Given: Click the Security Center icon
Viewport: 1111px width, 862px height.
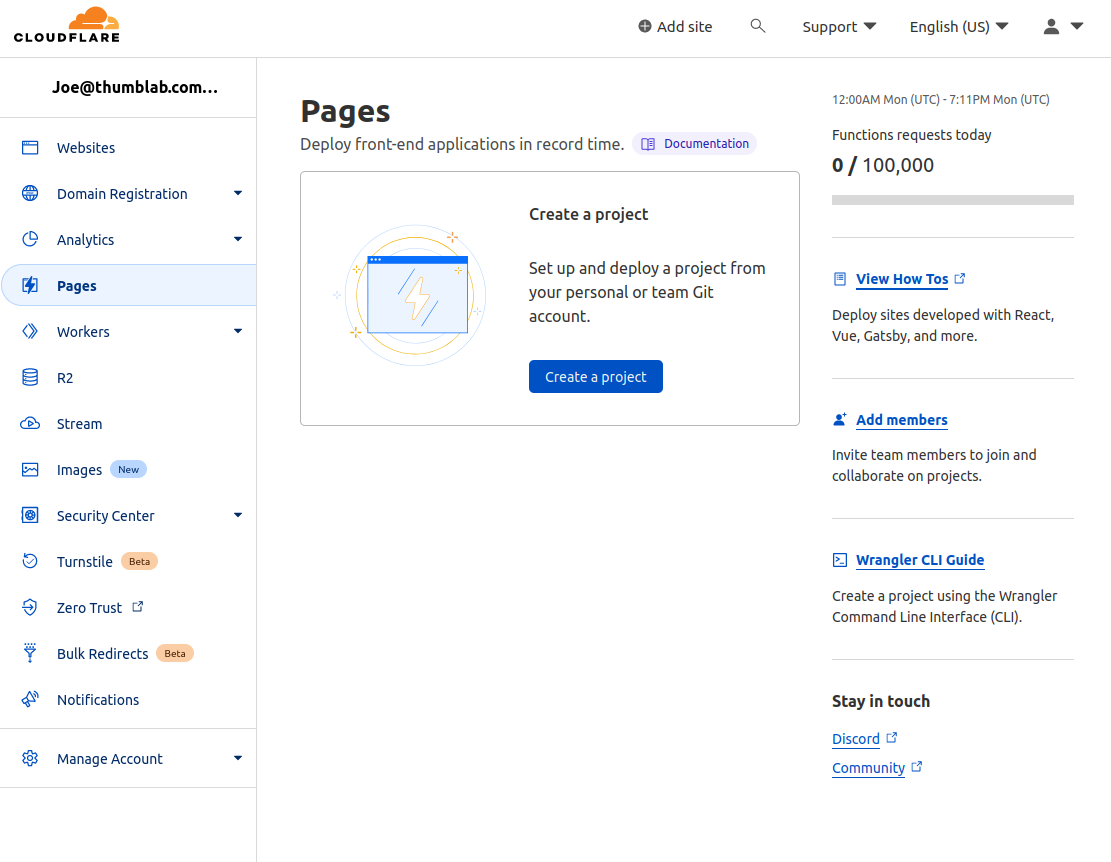Looking at the screenshot, I should point(30,515).
